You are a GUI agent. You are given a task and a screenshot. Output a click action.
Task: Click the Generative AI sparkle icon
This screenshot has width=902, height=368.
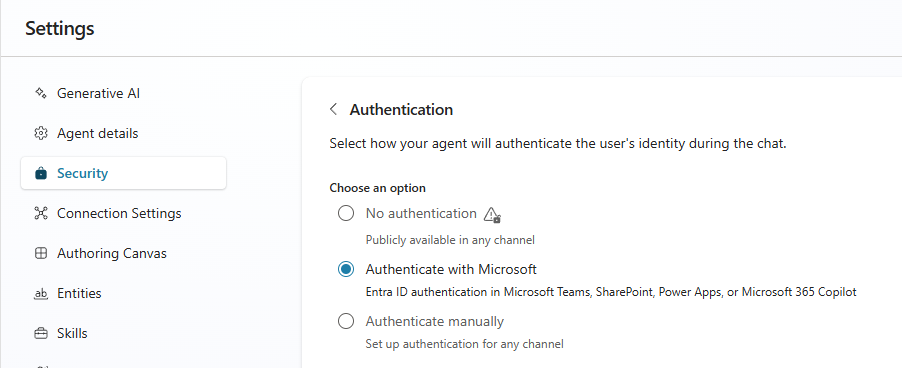coord(40,93)
